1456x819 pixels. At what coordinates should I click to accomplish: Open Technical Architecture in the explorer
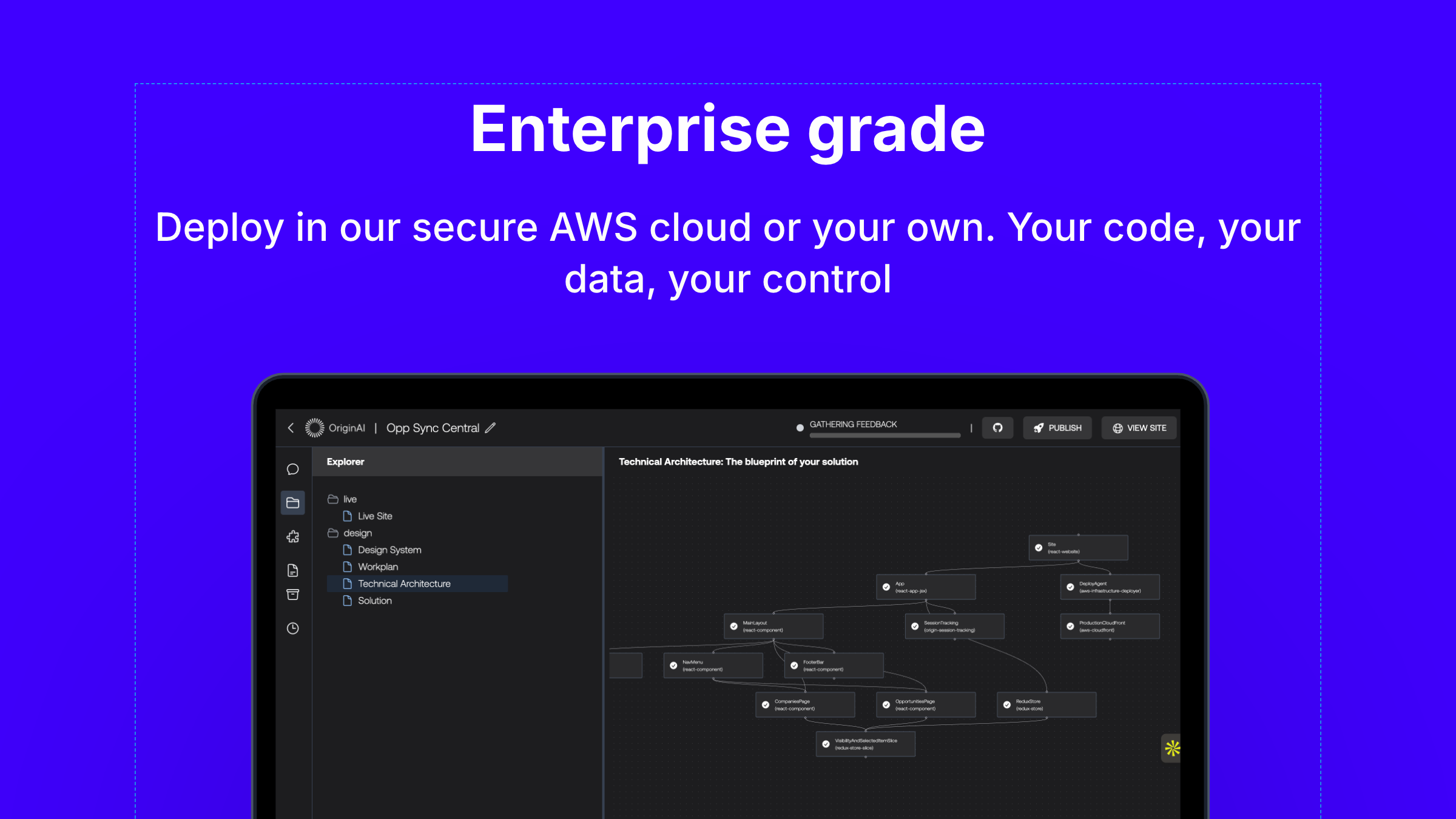tap(404, 584)
